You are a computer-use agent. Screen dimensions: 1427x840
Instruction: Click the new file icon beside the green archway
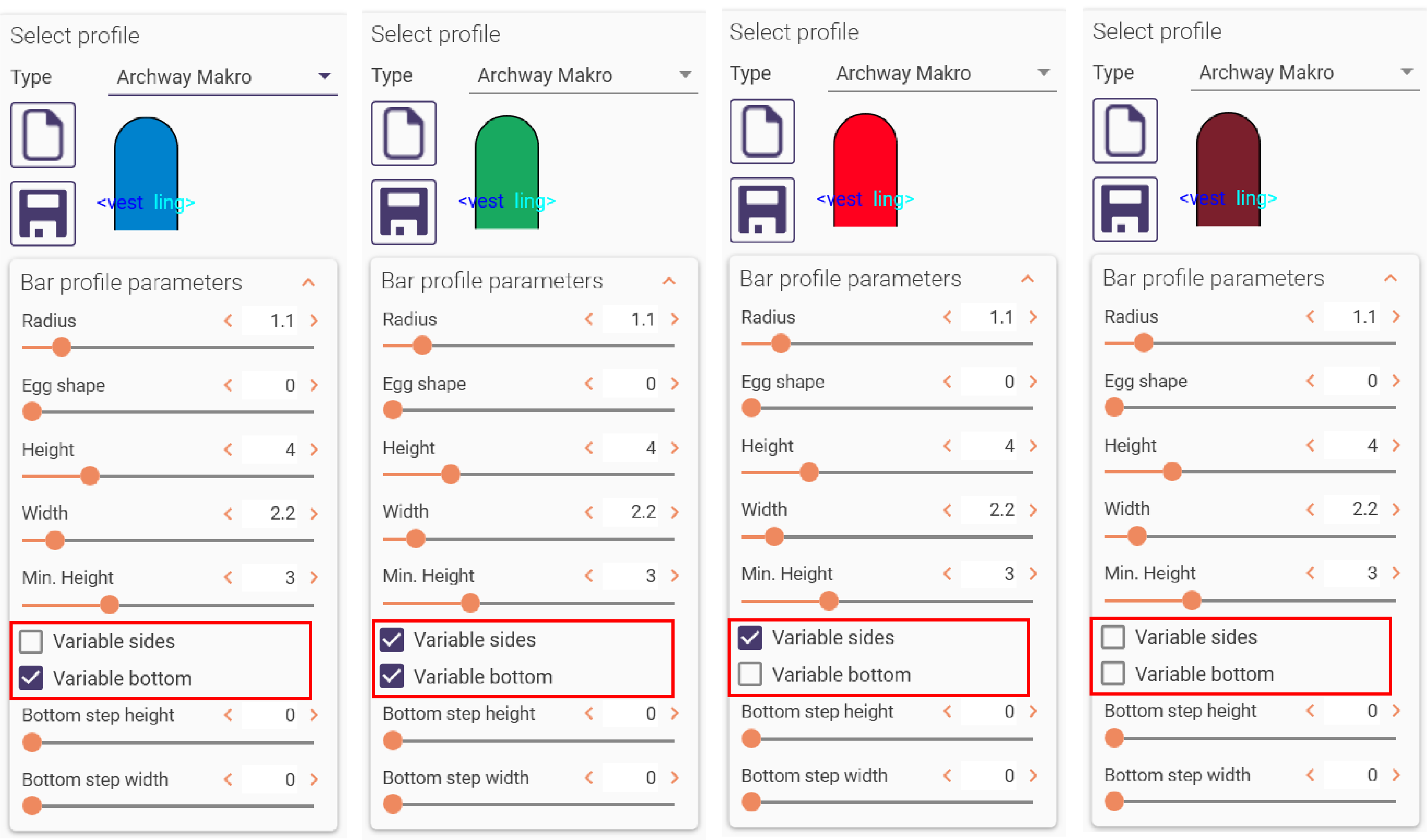[x=404, y=133]
